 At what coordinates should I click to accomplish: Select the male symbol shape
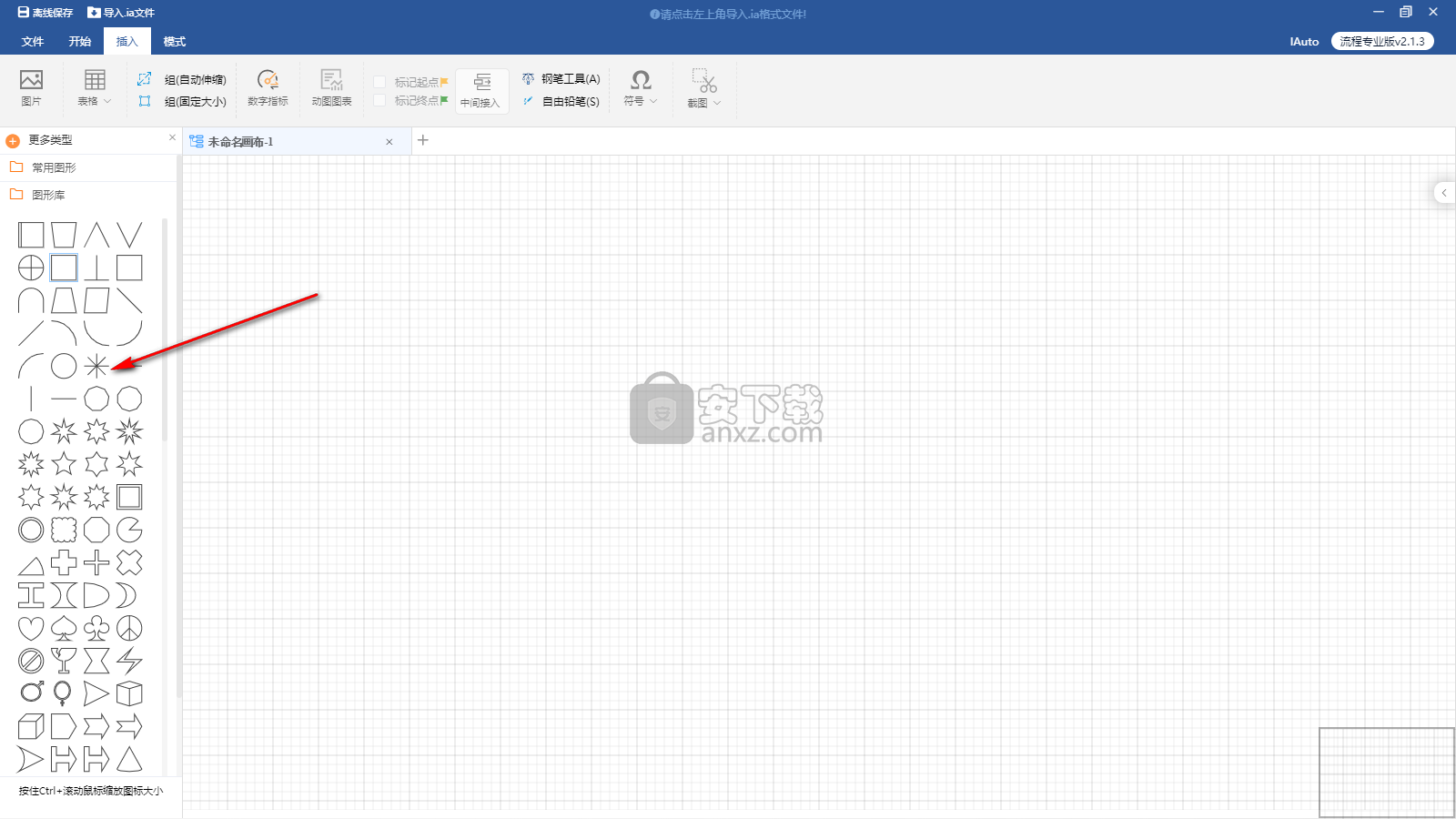tap(31, 693)
